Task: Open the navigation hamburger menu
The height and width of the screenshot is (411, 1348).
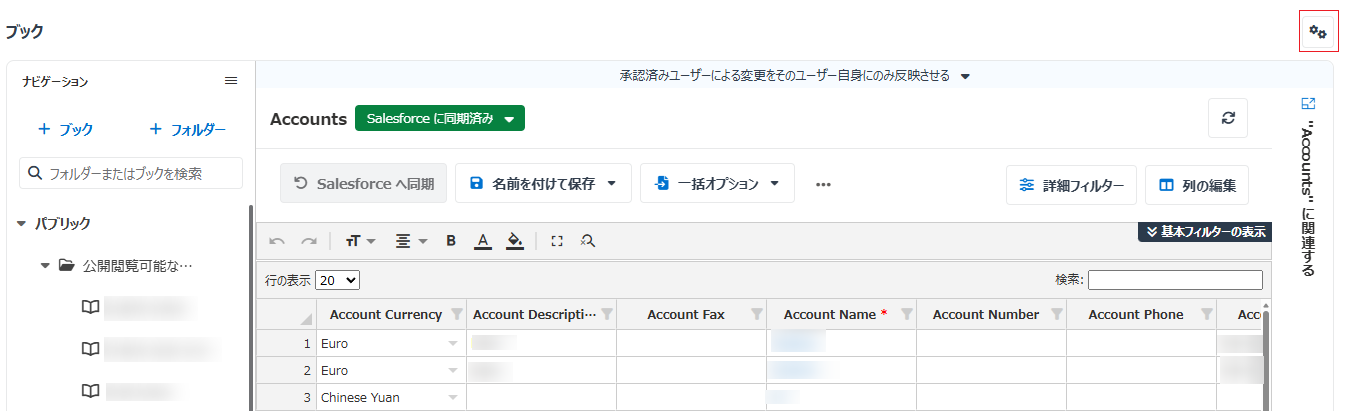Action: (x=231, y=81)
